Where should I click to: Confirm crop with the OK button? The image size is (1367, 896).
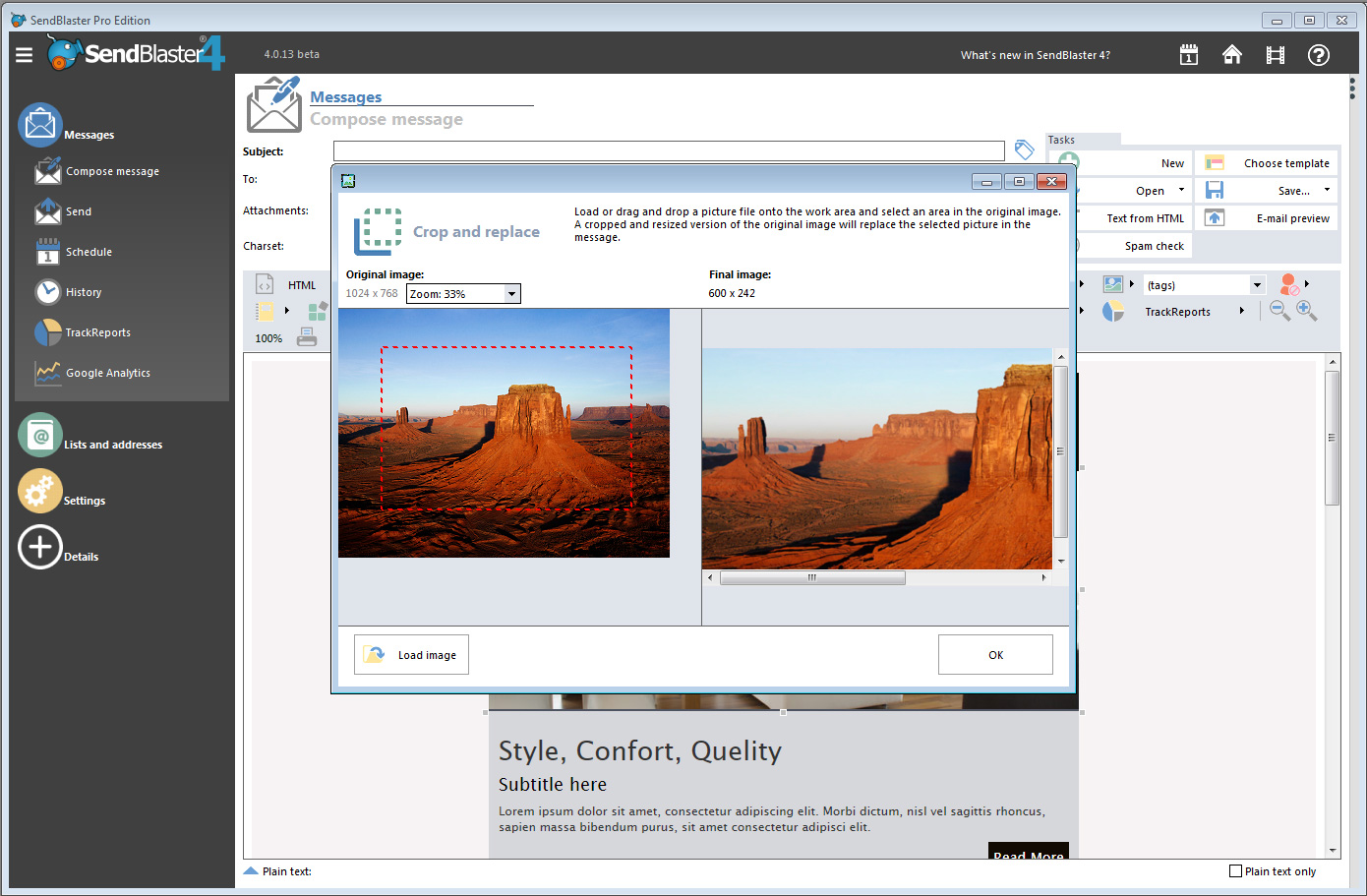pyautogui.click(x=995, y=655)
